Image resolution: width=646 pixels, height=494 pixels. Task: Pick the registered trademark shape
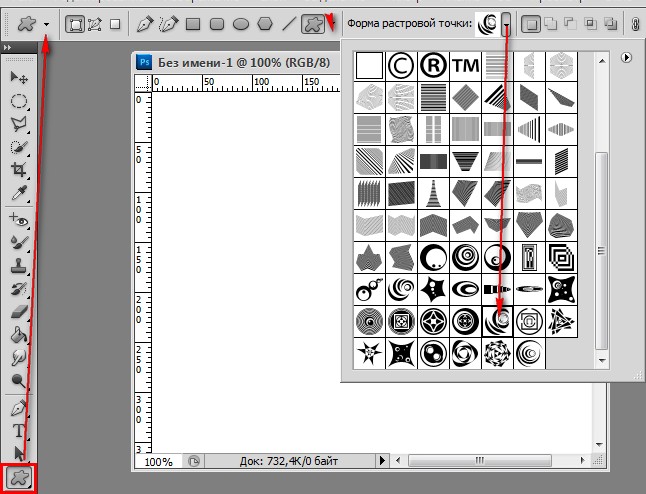click(433, 66)
